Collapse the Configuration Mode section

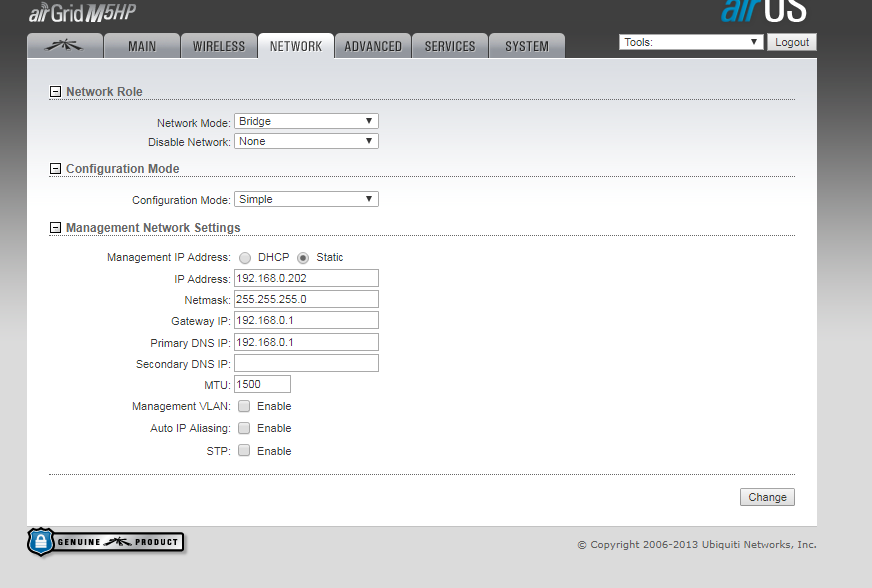[56, 169]
